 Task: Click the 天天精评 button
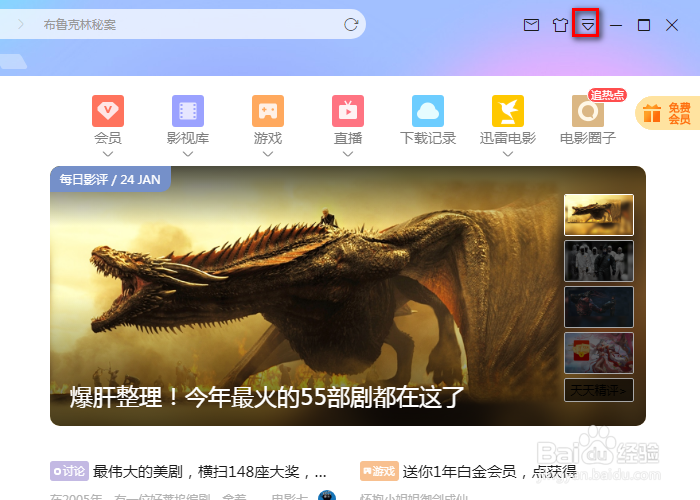599,391
